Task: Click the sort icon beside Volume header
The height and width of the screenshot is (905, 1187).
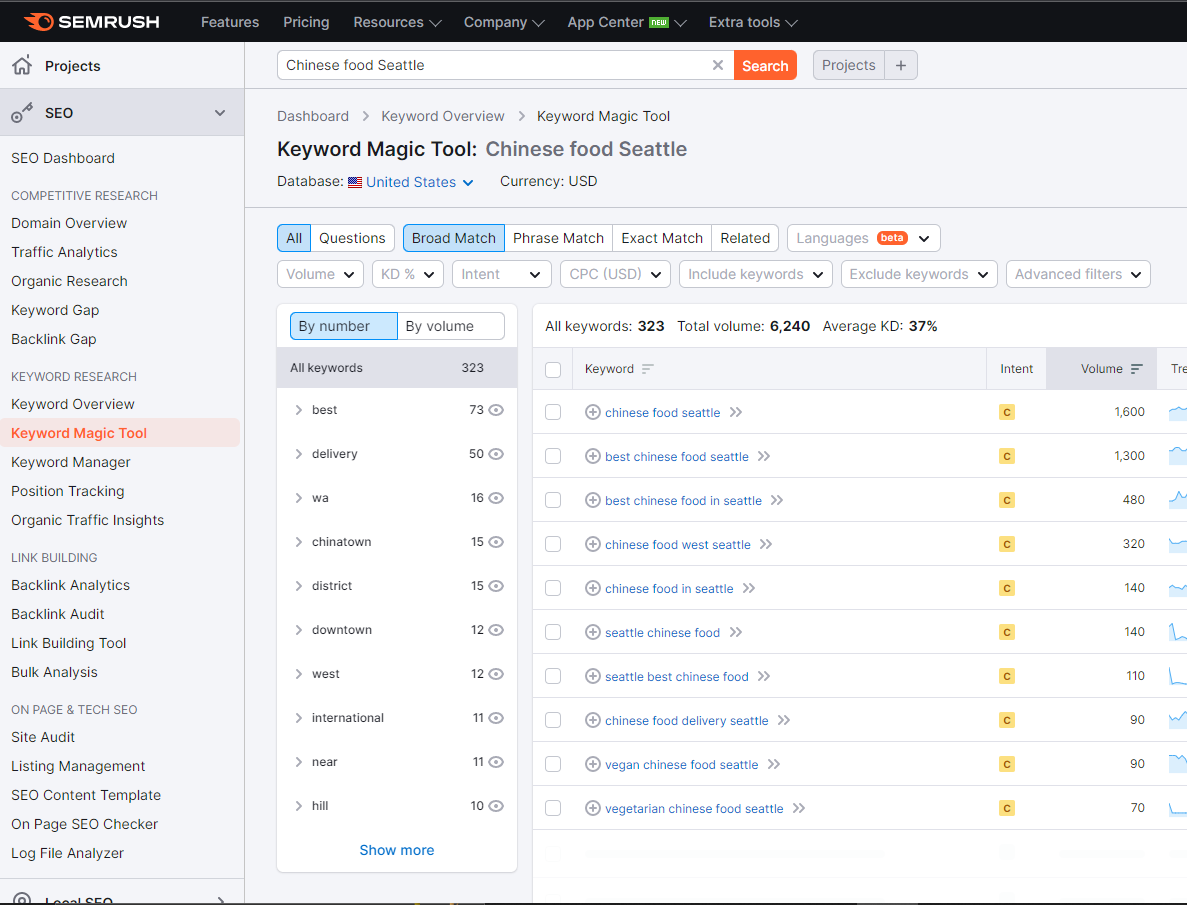Action: pos(1136,369)
